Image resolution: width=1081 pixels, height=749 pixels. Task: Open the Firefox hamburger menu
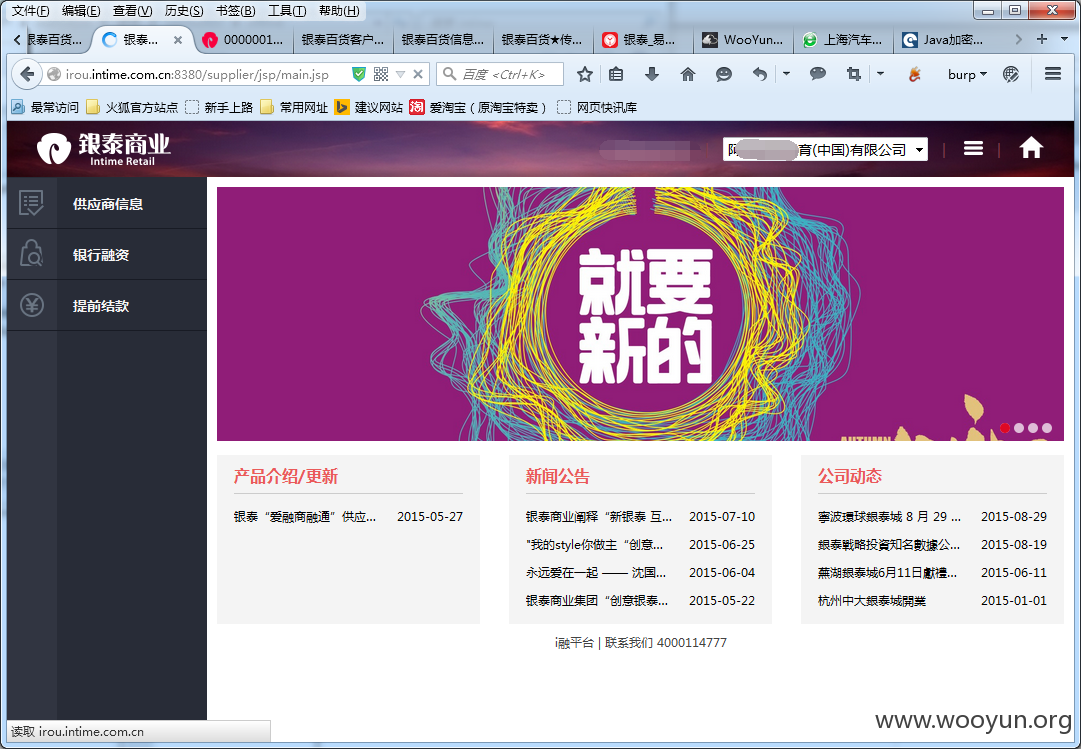[x=1053, y=74]
